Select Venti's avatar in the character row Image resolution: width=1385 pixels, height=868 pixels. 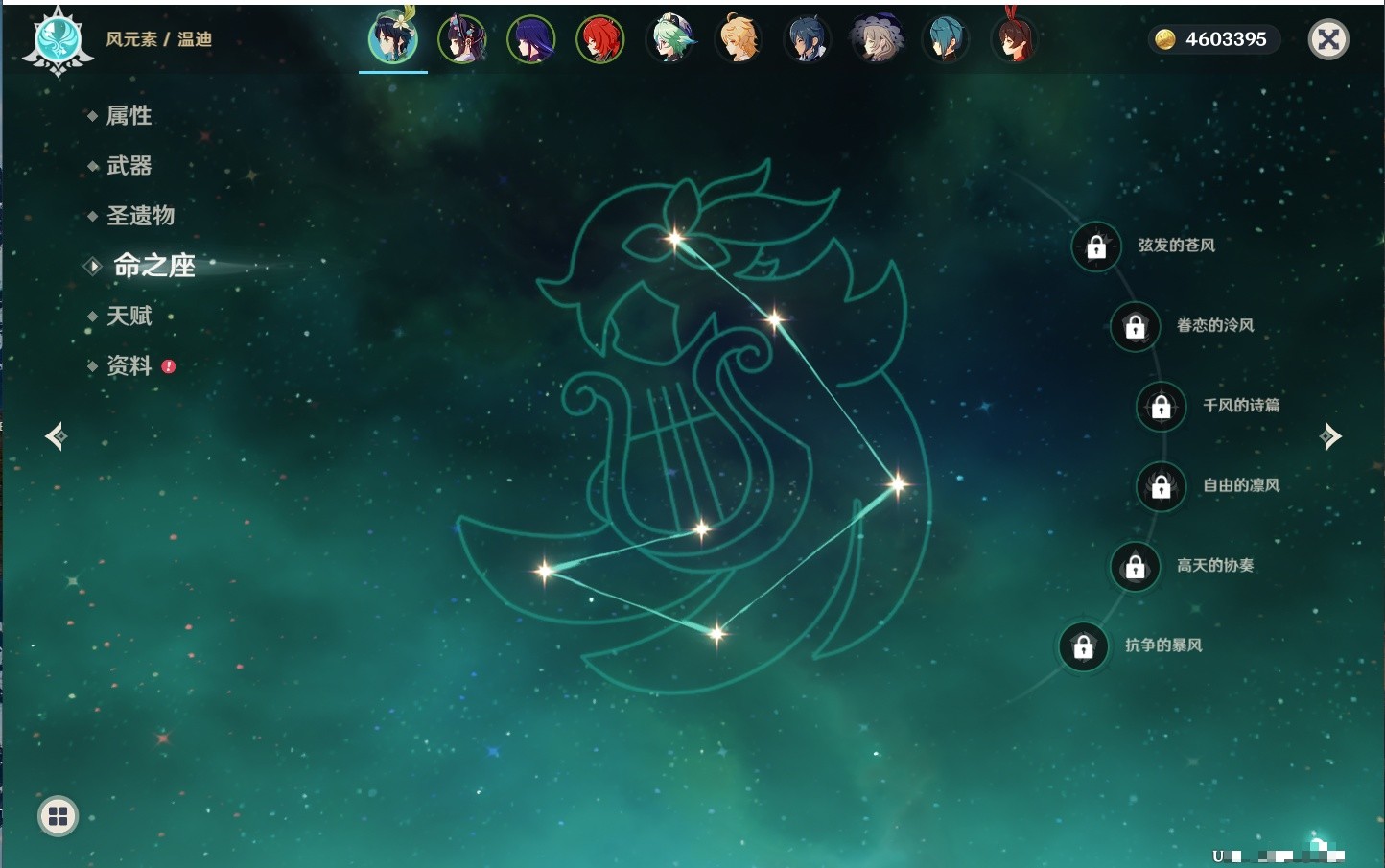[393, 39]
